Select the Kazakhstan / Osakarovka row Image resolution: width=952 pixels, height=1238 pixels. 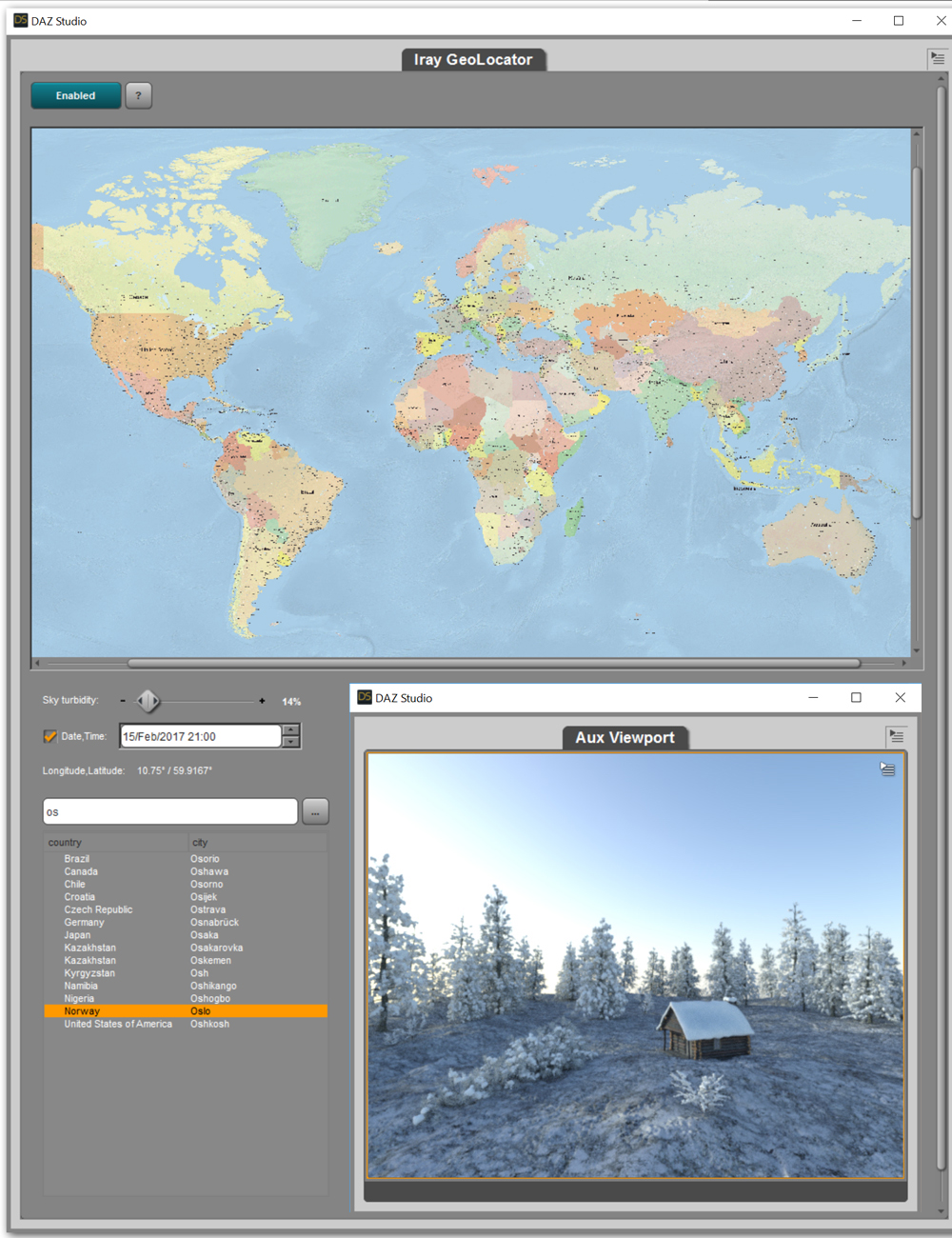(x=186, y=948)
